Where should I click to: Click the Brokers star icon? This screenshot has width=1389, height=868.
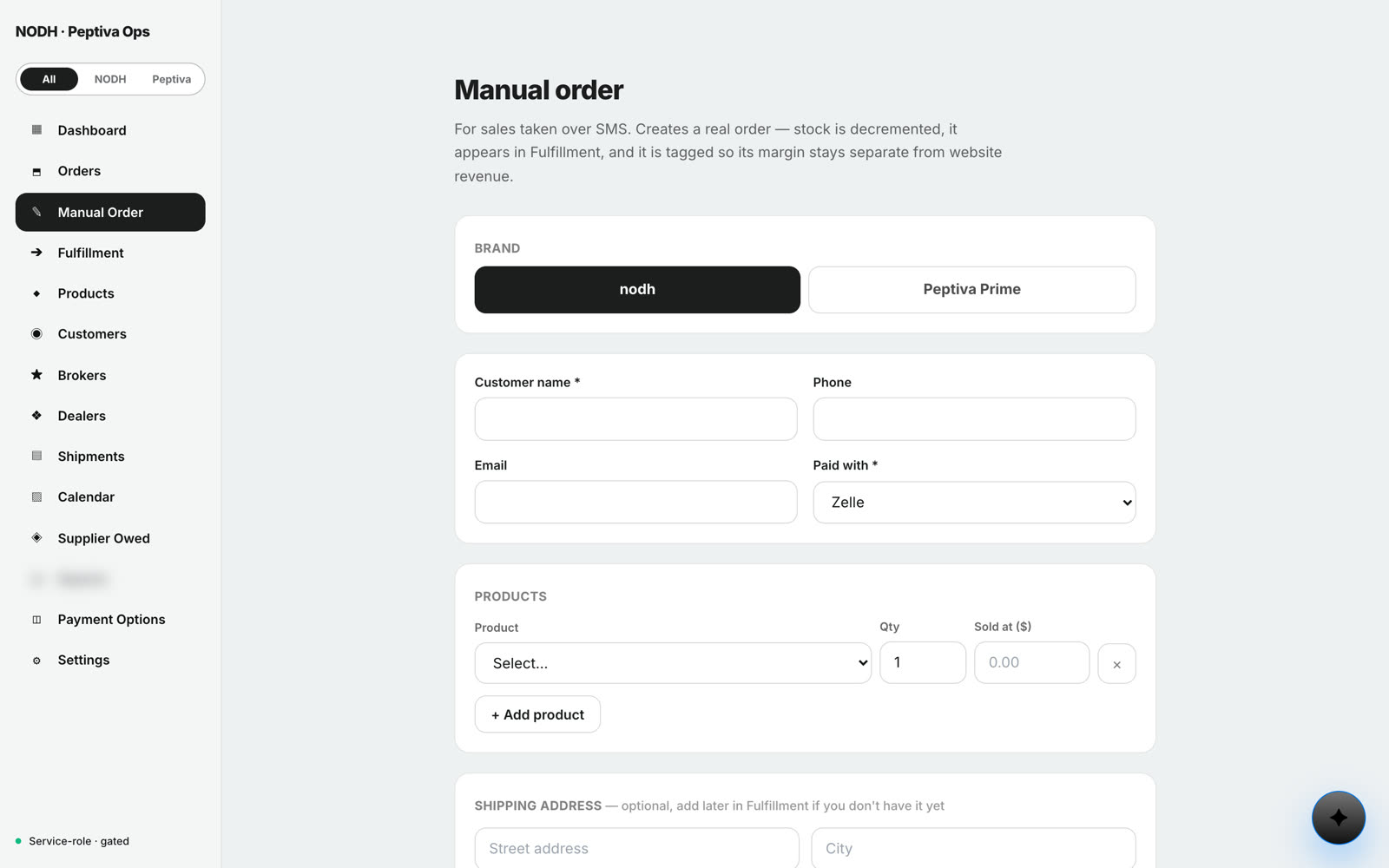tap(36, 375)
